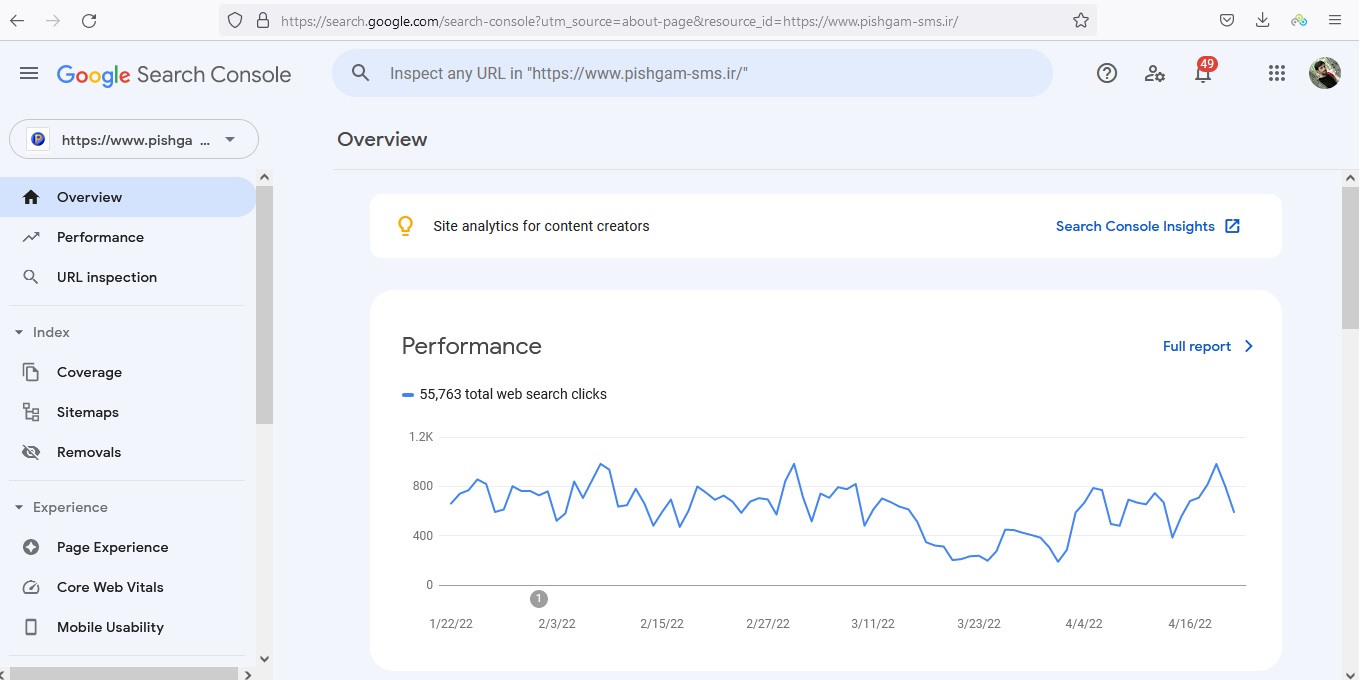Image resolution: width=1364 pixels, height=680 pixels.
Task: Open notifications bell with 49 badge
Action: click(x=1203, y=71)
